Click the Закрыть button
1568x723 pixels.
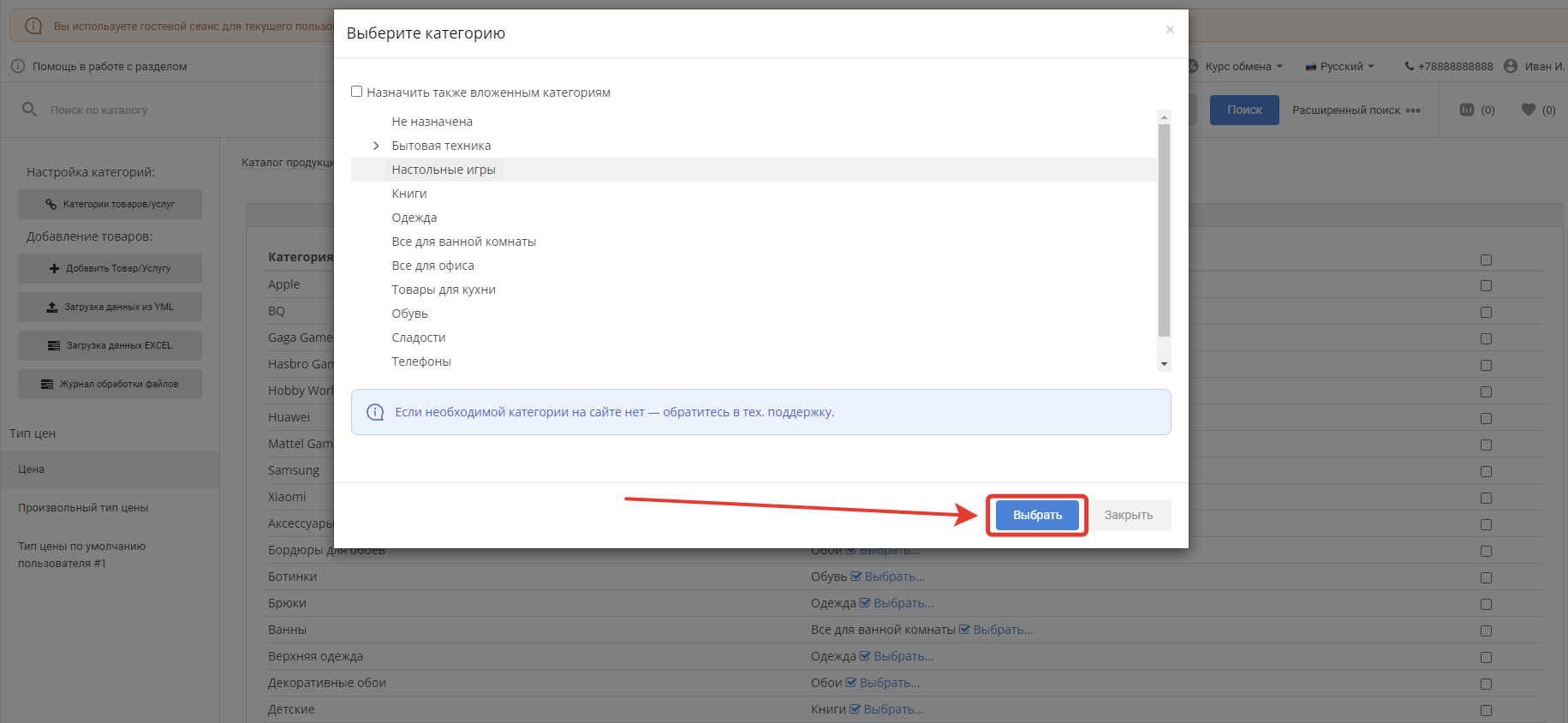point(1128,515)
